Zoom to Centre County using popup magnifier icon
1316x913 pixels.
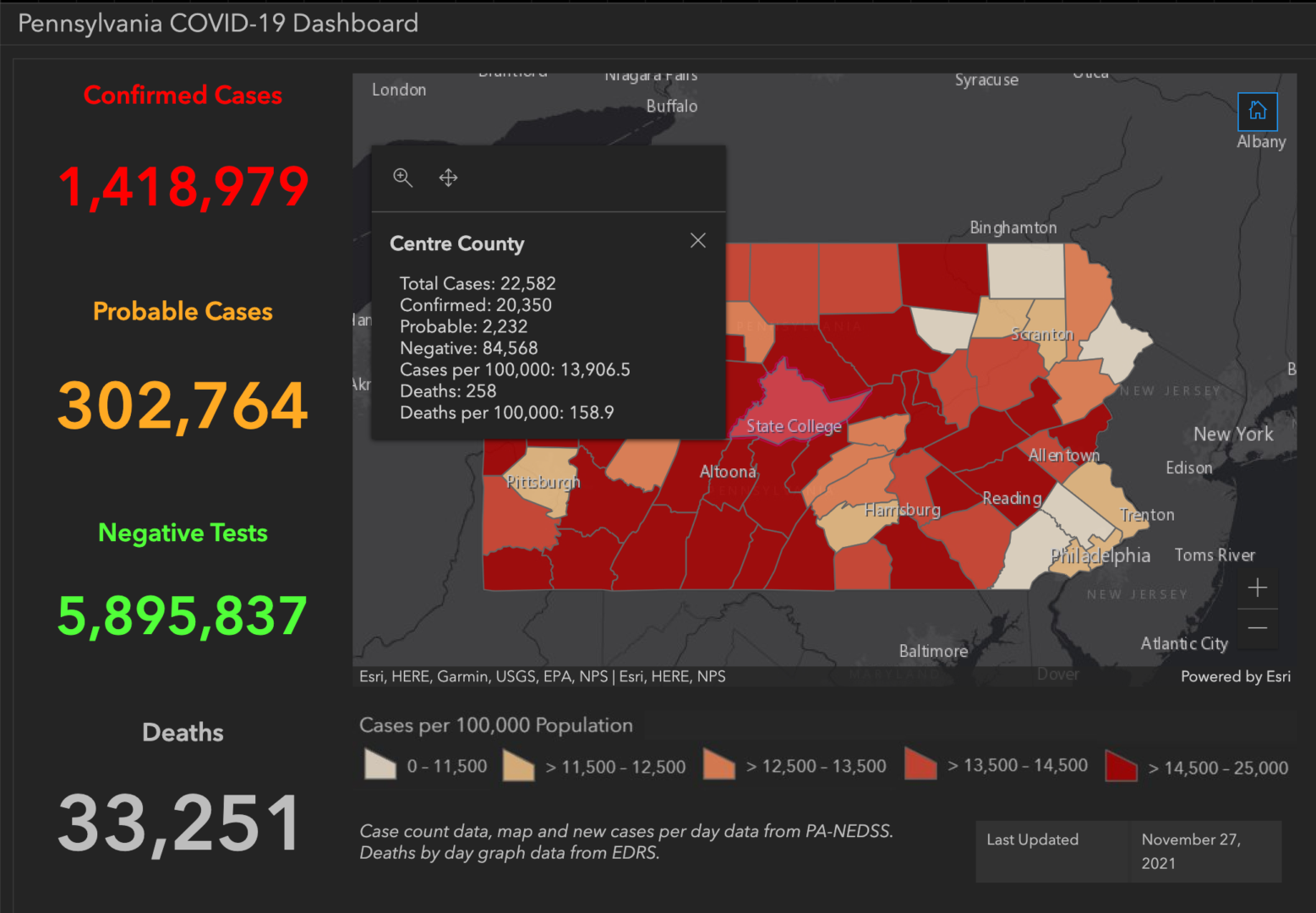pyautogui.click(x=403, y=178)
